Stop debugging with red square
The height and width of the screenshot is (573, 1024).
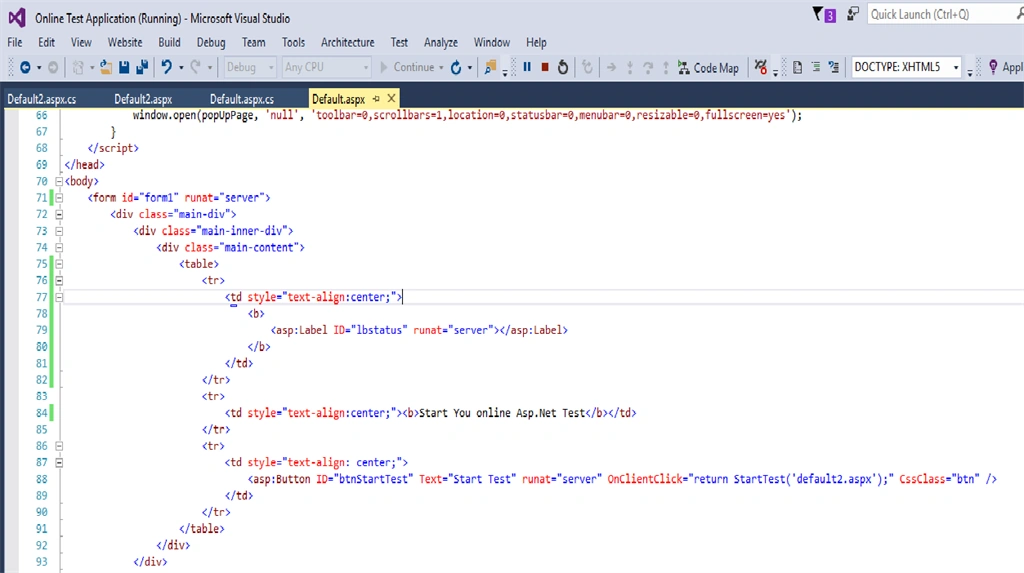(x=545, y=67)
